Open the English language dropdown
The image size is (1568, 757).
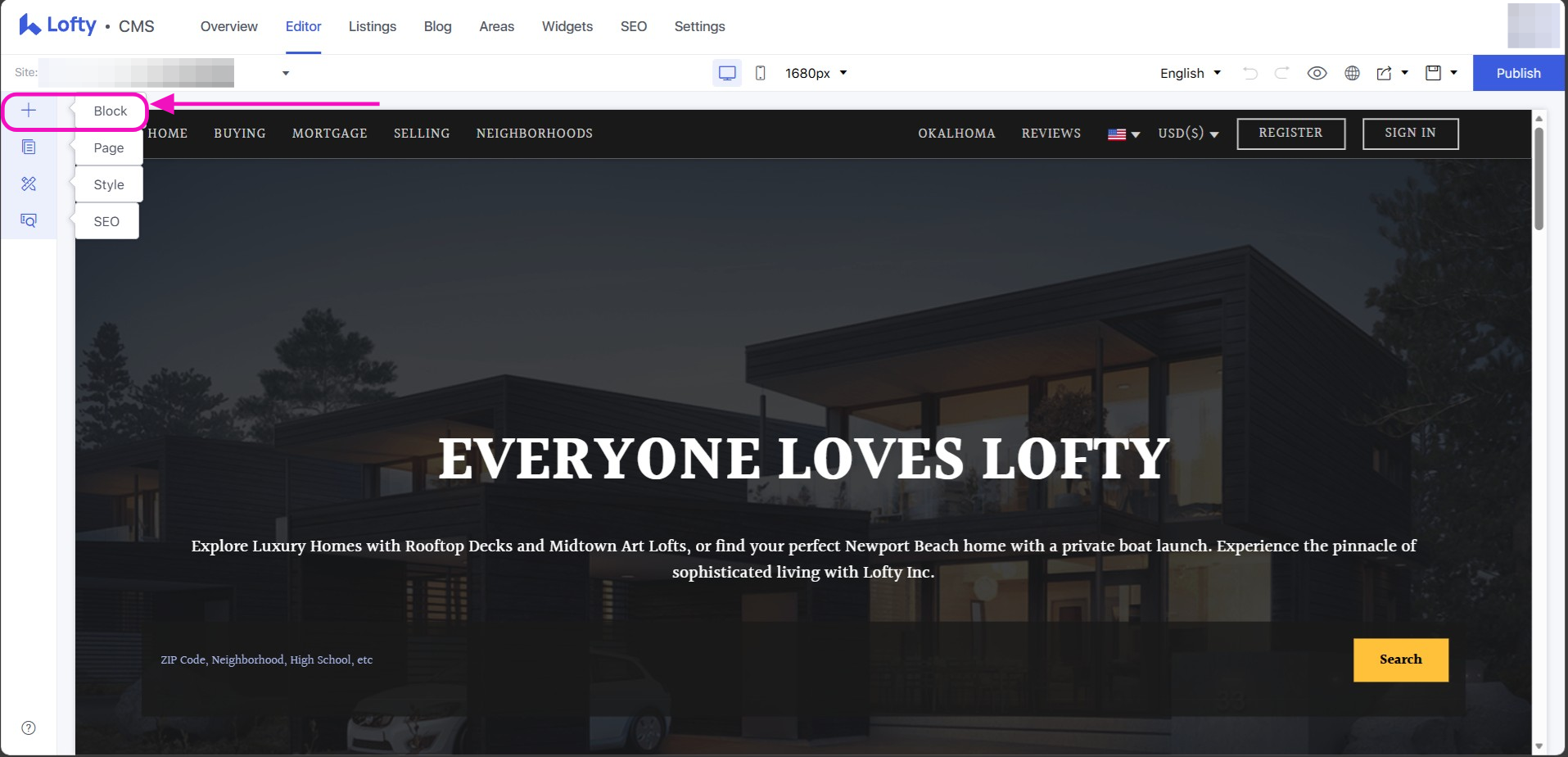tap(1190, 73)
